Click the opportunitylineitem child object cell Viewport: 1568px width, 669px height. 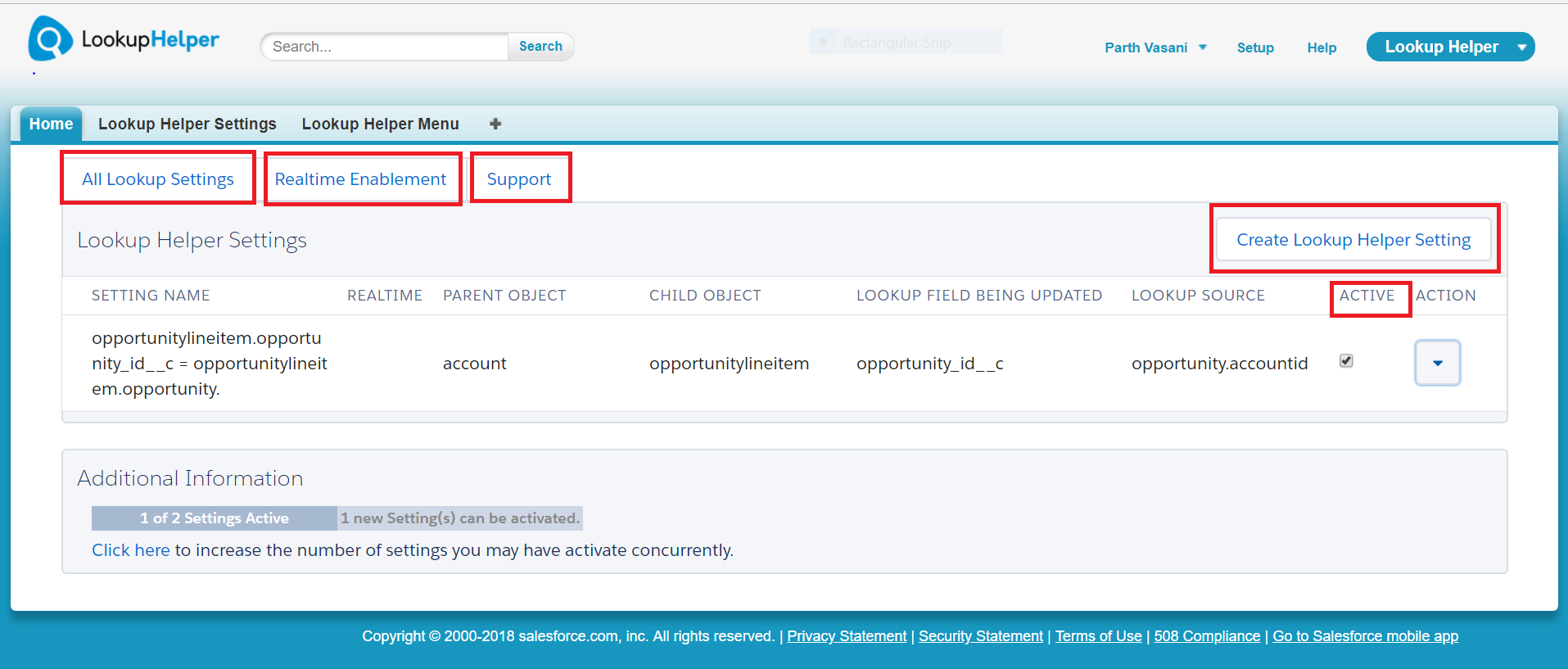coord(729,364)
